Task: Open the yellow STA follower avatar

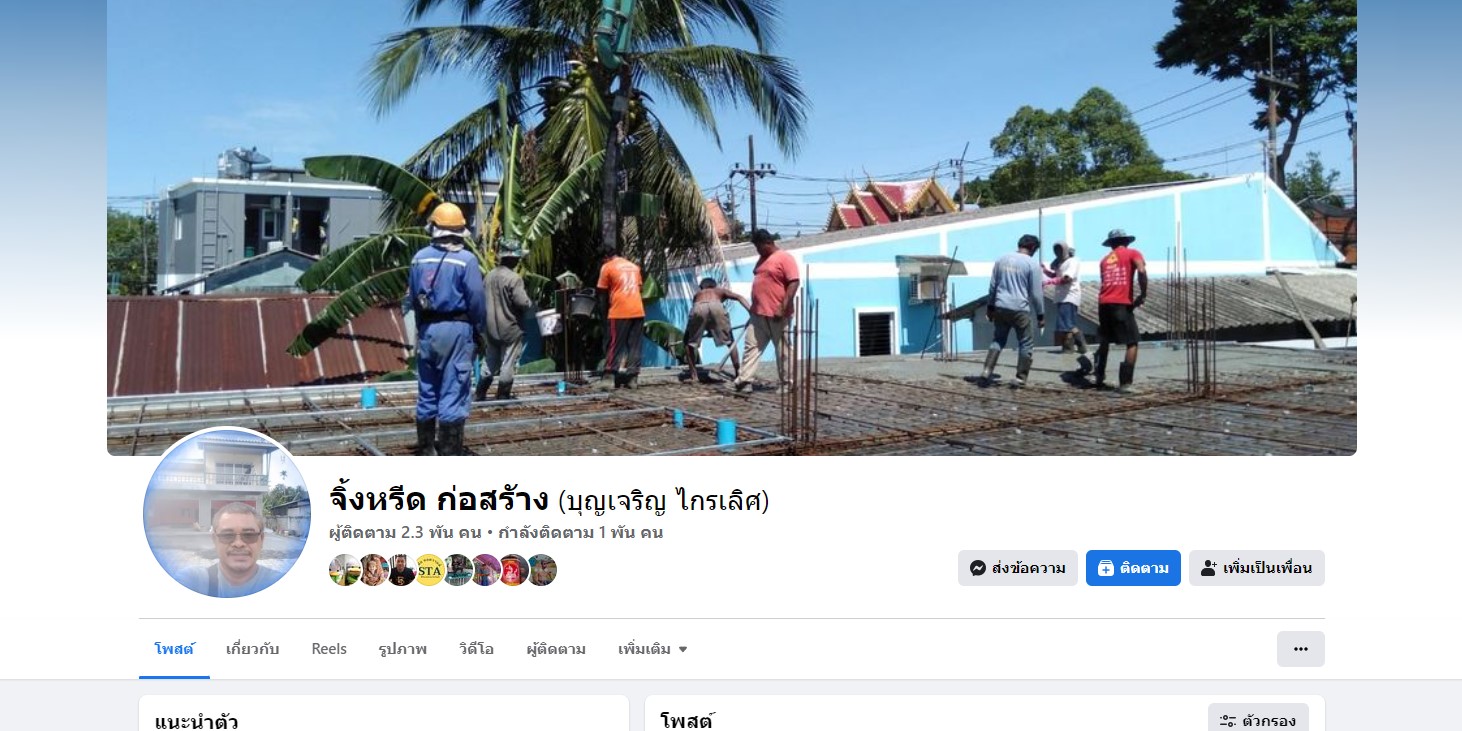Action: (429, 570)
